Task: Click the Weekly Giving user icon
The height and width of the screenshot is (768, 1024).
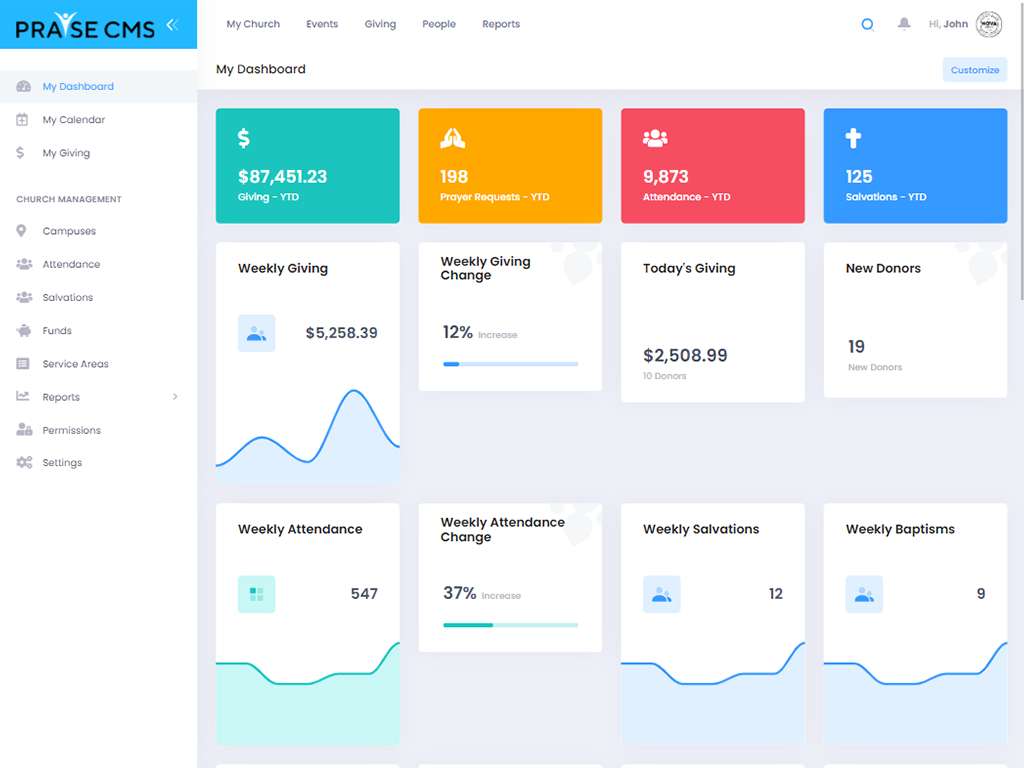Action: (x=257, y=333)
